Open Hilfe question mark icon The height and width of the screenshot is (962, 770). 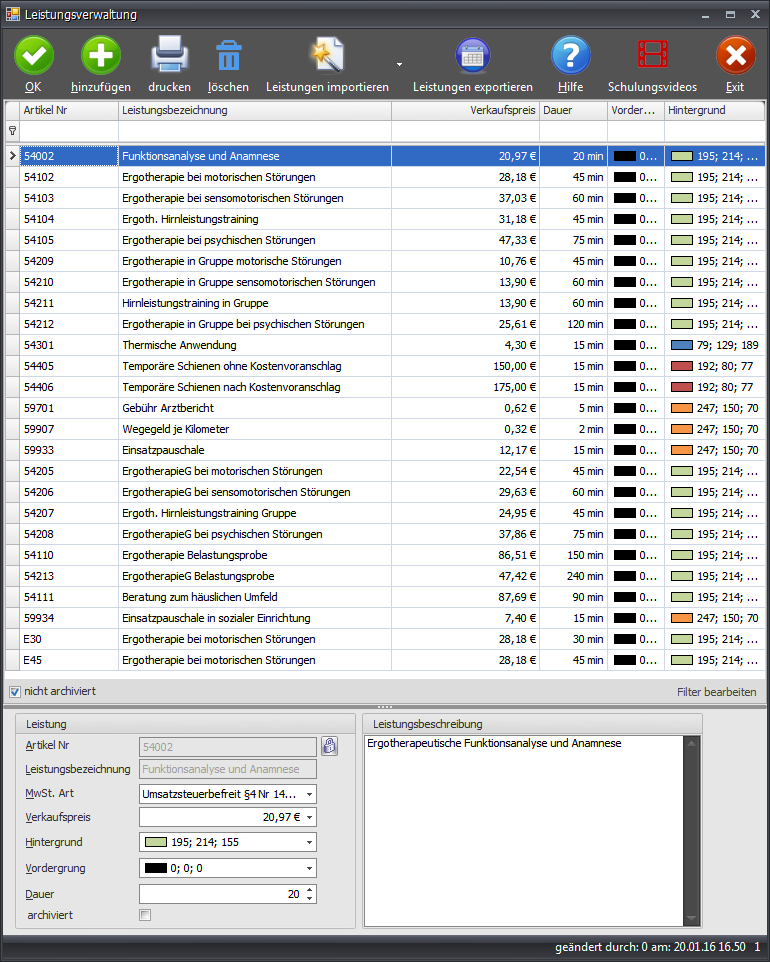(x=571, y=55)
